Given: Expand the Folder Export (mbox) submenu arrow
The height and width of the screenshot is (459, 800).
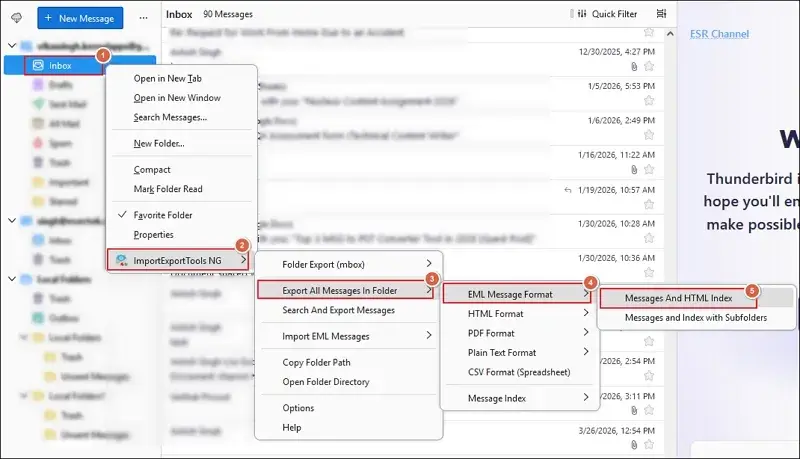Looking at the screenshot, I should (429, 264).
